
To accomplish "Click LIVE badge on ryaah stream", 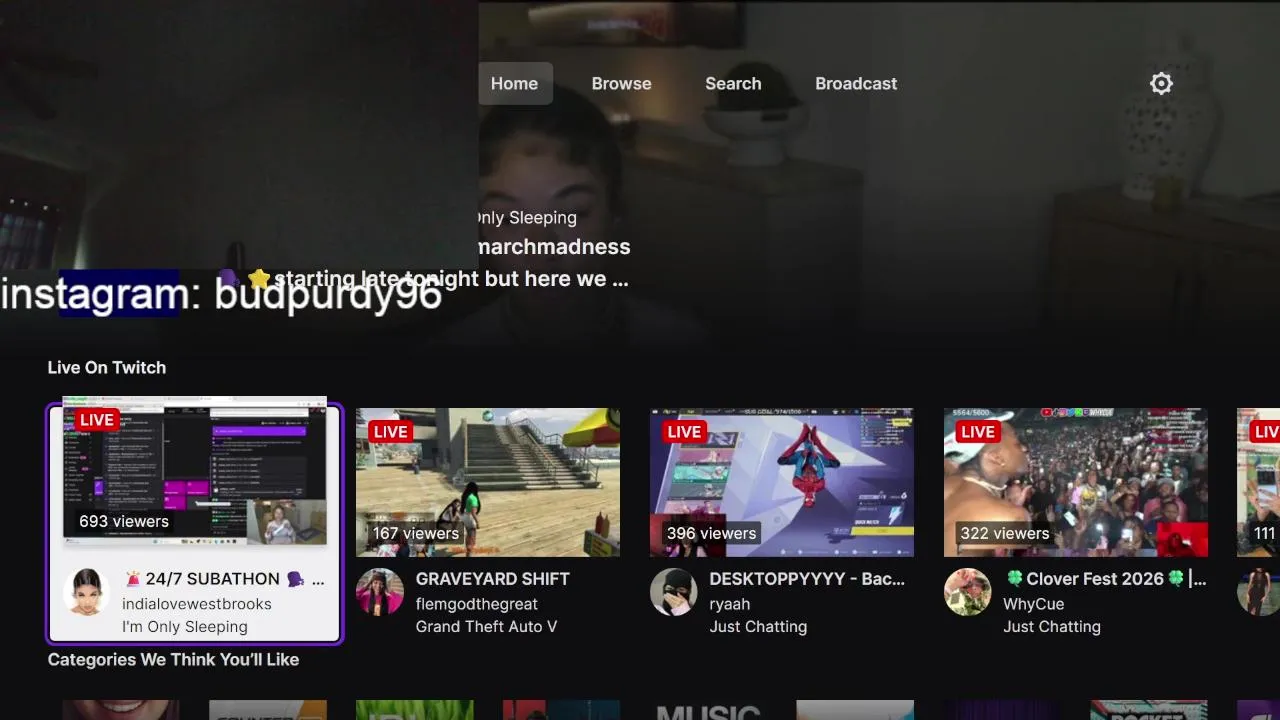I will (685, 432).
